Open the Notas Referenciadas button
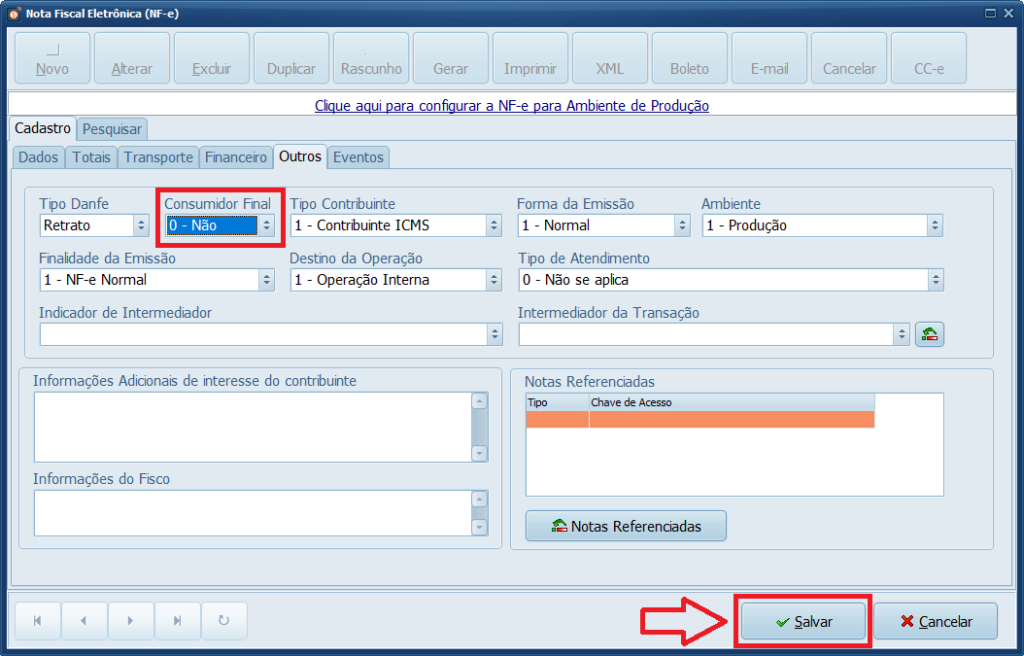This screenshot has width=1024, height=656. (x=625, y=525)
